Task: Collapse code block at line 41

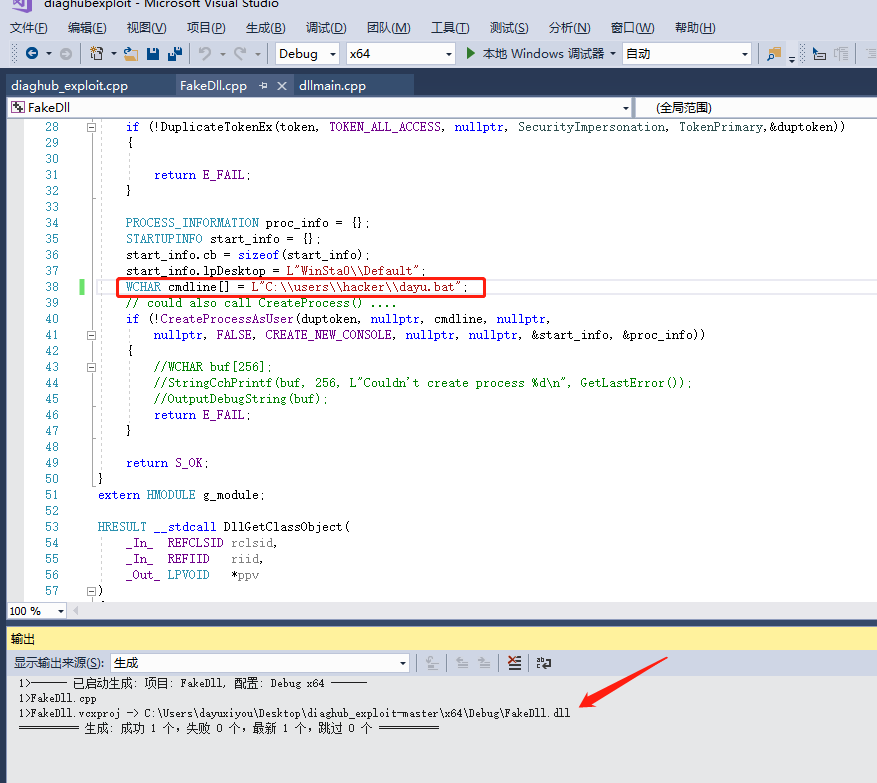Action: 91,335
